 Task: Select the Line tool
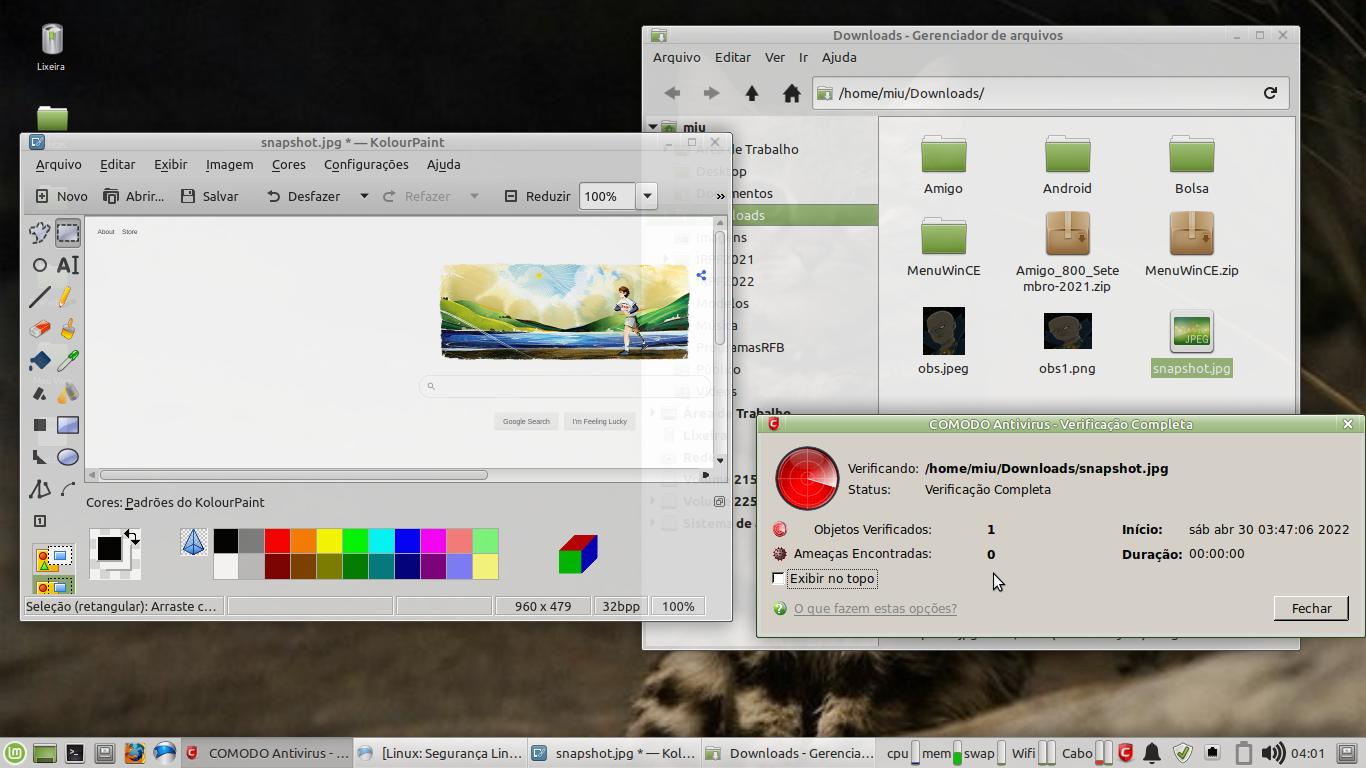pyautogui.click(x=39, y=297)
